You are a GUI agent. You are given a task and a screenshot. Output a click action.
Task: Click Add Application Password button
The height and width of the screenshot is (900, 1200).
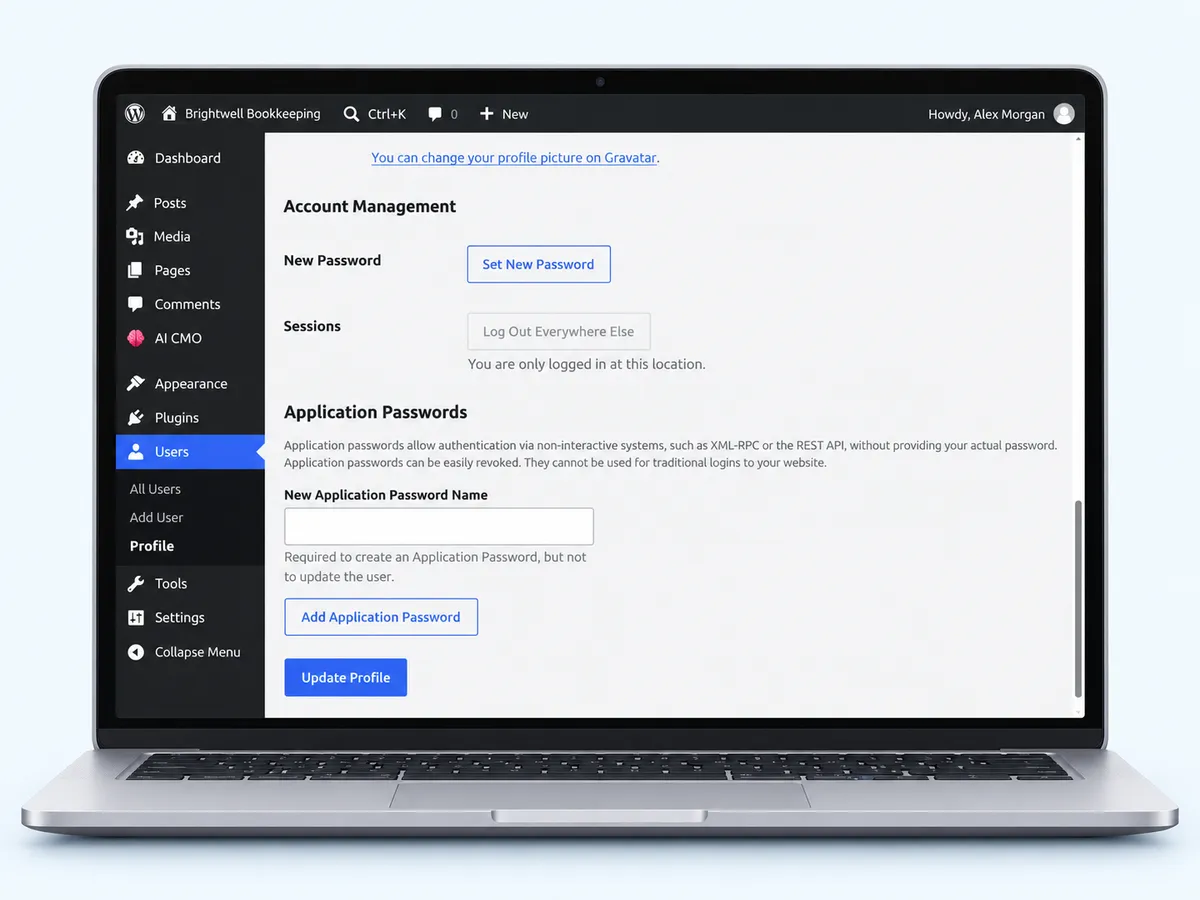pos(381,617)
